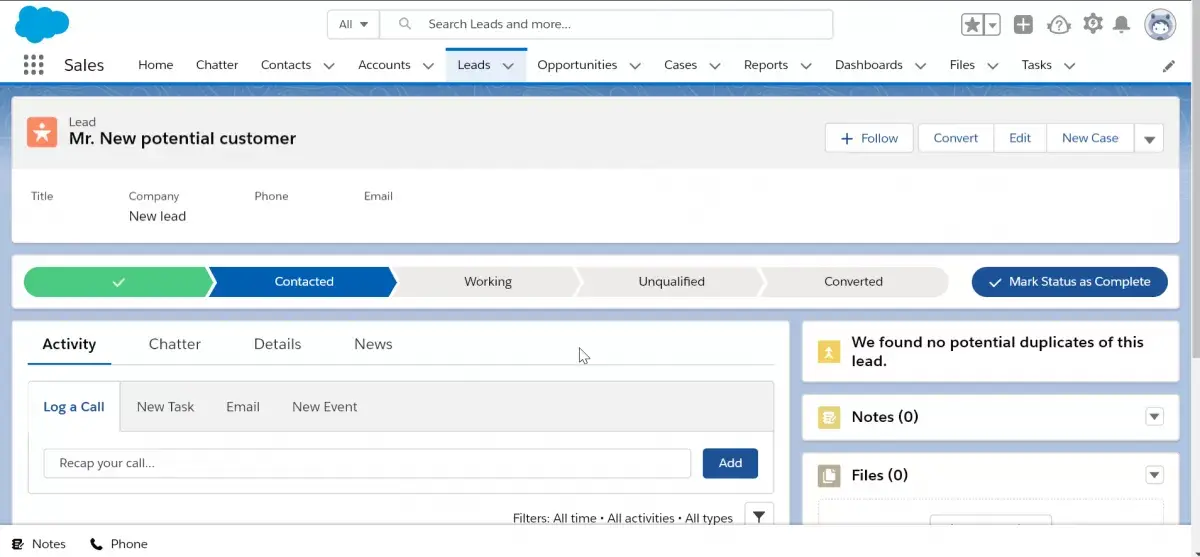
Task: Switch to the record Chatter tab
Action: click(175, 344)
